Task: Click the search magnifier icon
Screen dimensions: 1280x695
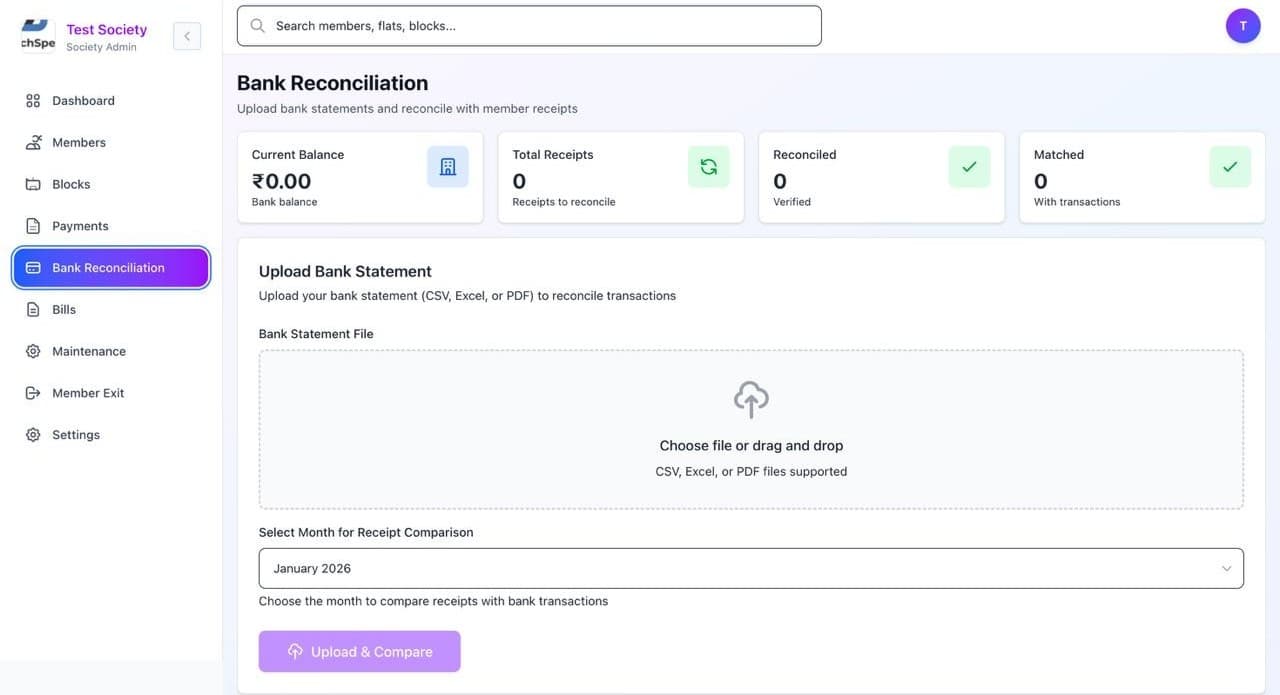Action: point(258,26)
